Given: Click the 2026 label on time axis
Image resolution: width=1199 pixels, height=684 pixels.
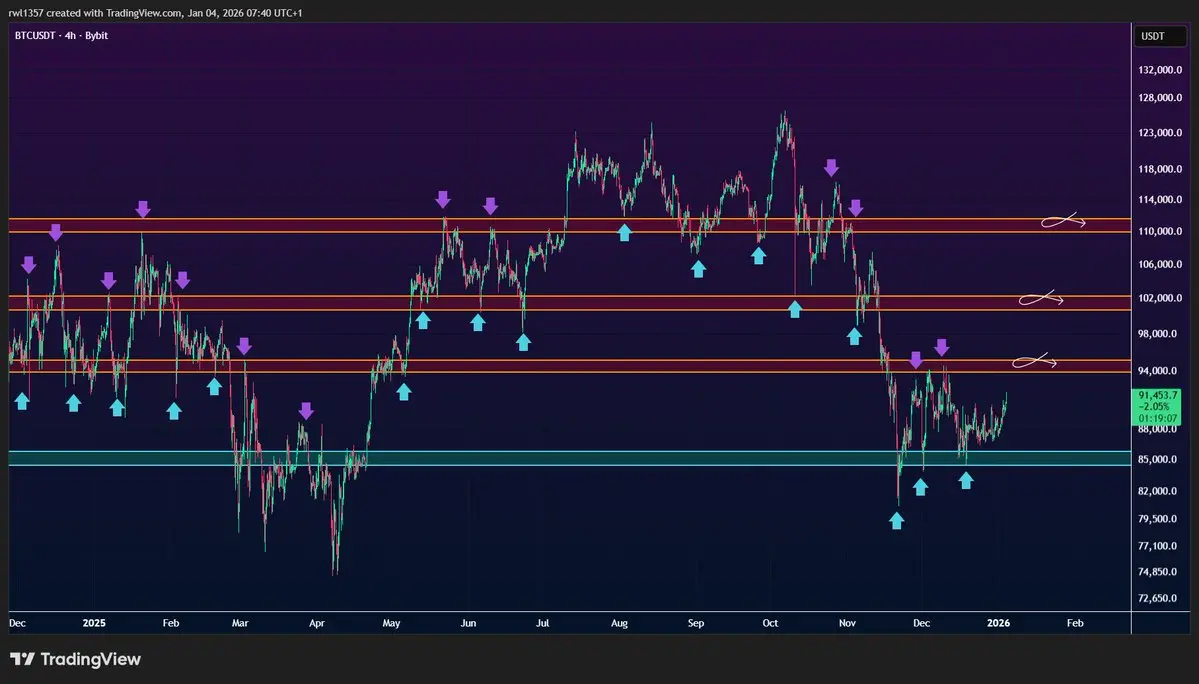Looking at the screenshot, I should (x=999, y=624).
